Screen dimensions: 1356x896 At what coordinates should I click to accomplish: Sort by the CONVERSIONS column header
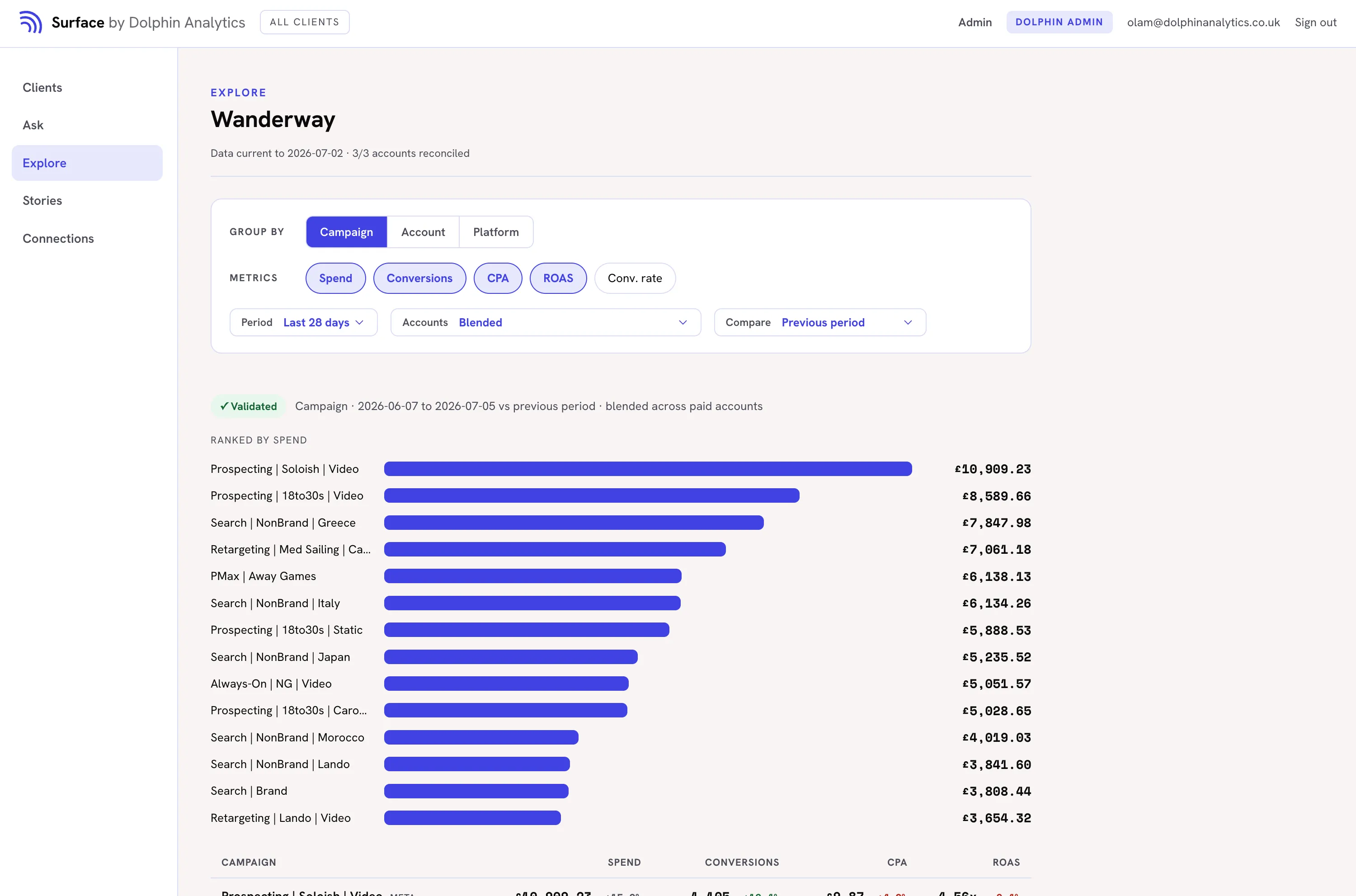(741, 862)
